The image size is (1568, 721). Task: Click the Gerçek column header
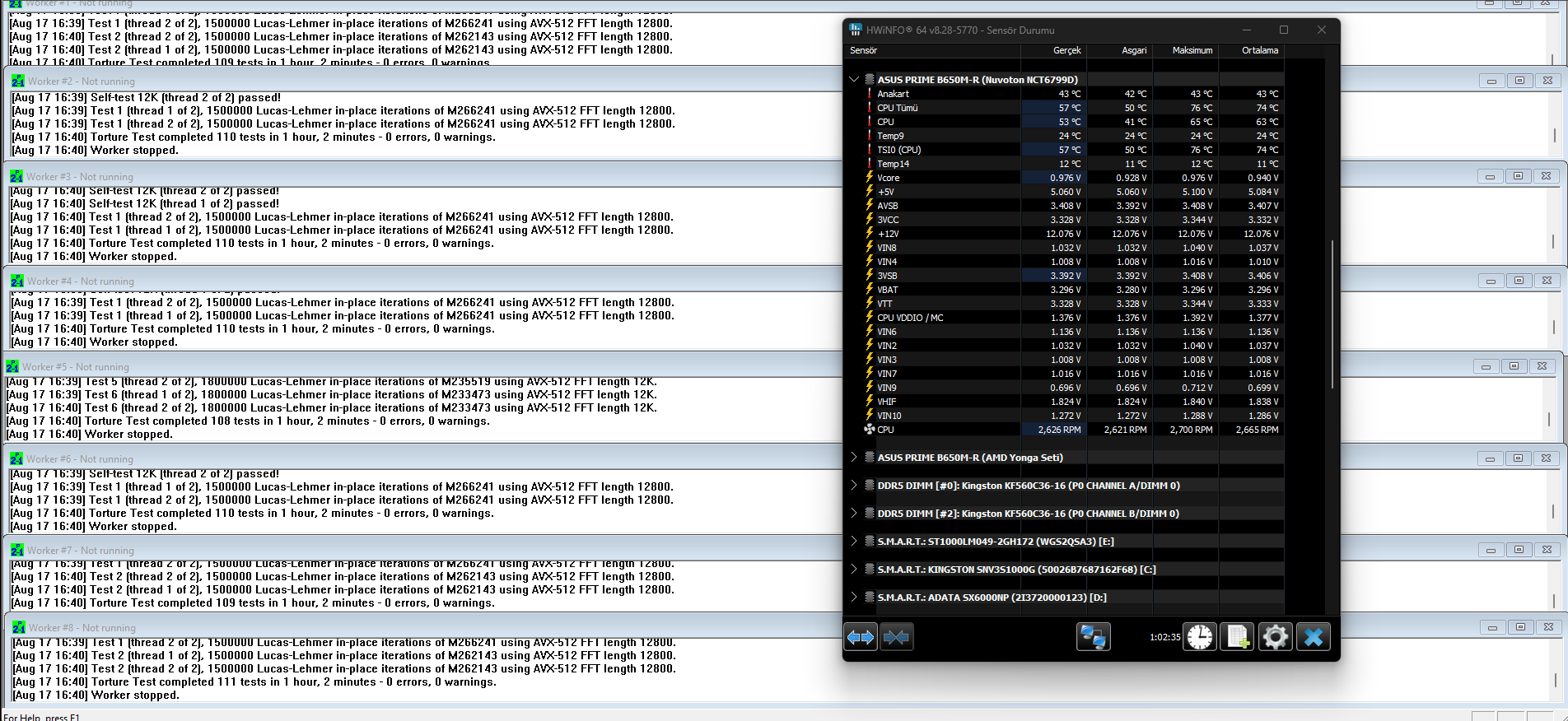coord(1054,50)
